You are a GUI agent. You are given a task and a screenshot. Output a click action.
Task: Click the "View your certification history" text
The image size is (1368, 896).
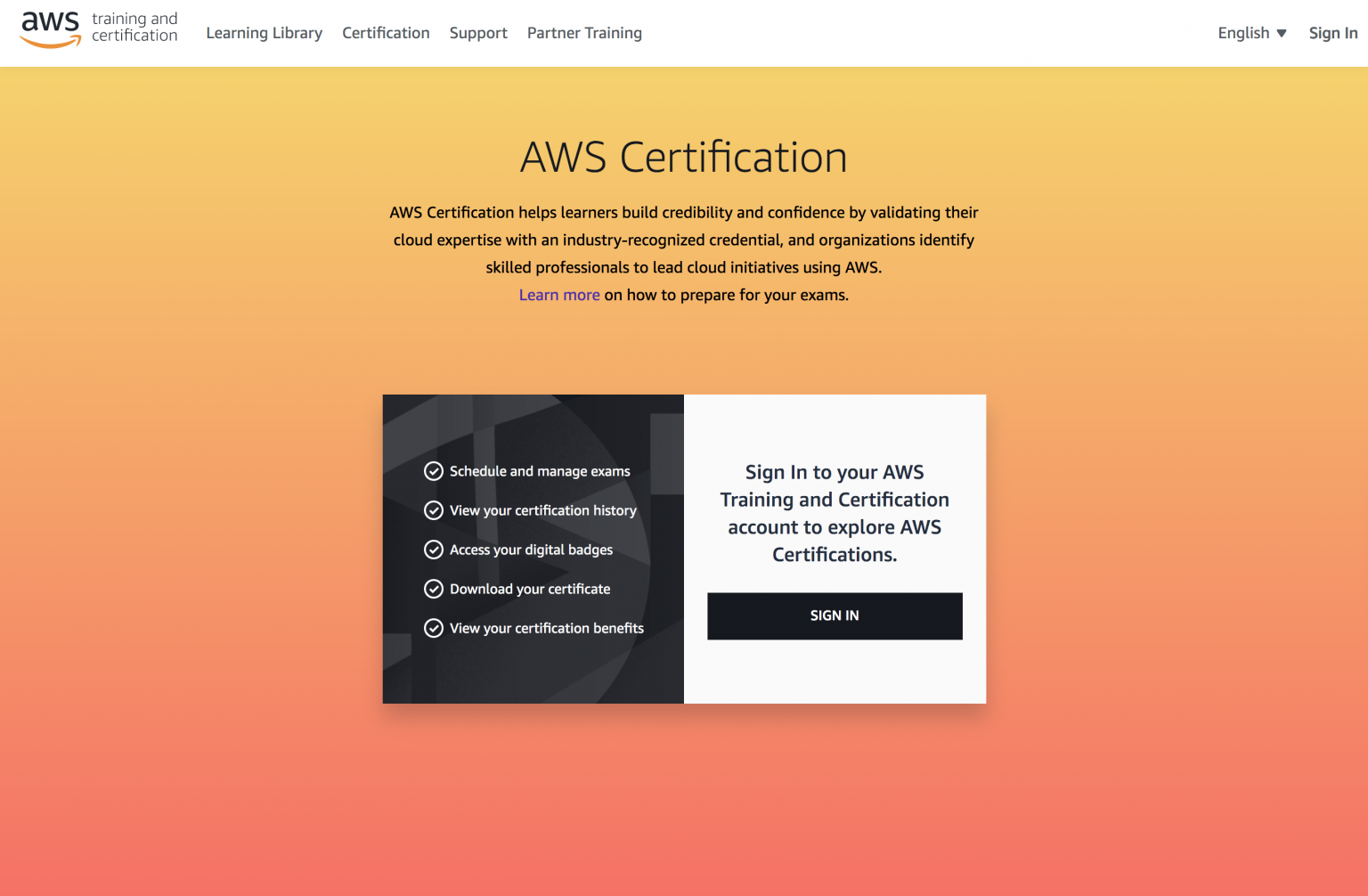click(543, 510)
